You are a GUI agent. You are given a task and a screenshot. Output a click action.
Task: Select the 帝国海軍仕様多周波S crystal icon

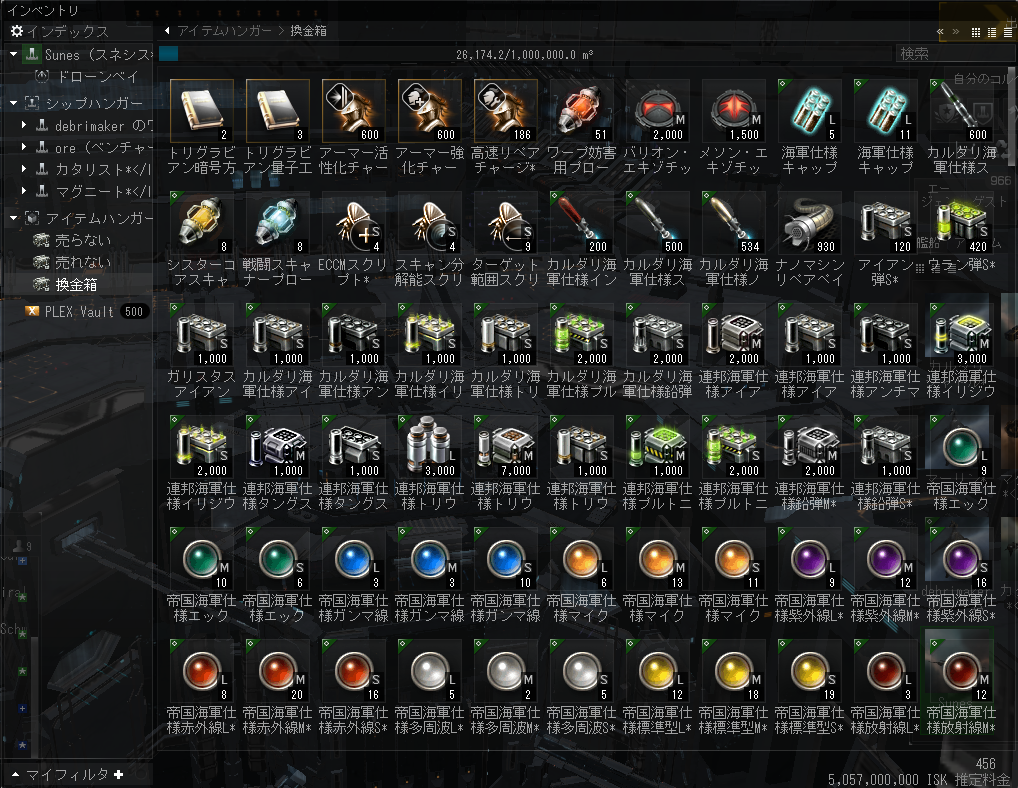[x=582, y=671]
